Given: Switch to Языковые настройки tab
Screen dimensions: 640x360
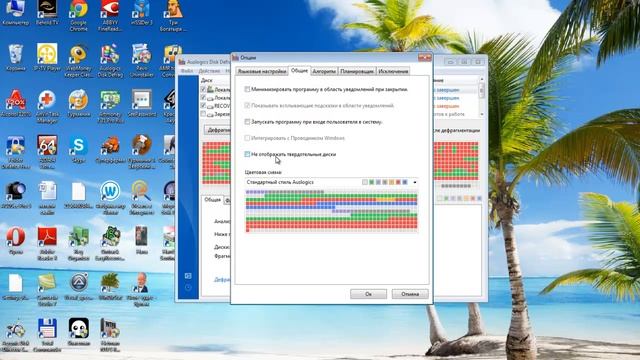Looking at the screenshot, I should pos(262,71).
